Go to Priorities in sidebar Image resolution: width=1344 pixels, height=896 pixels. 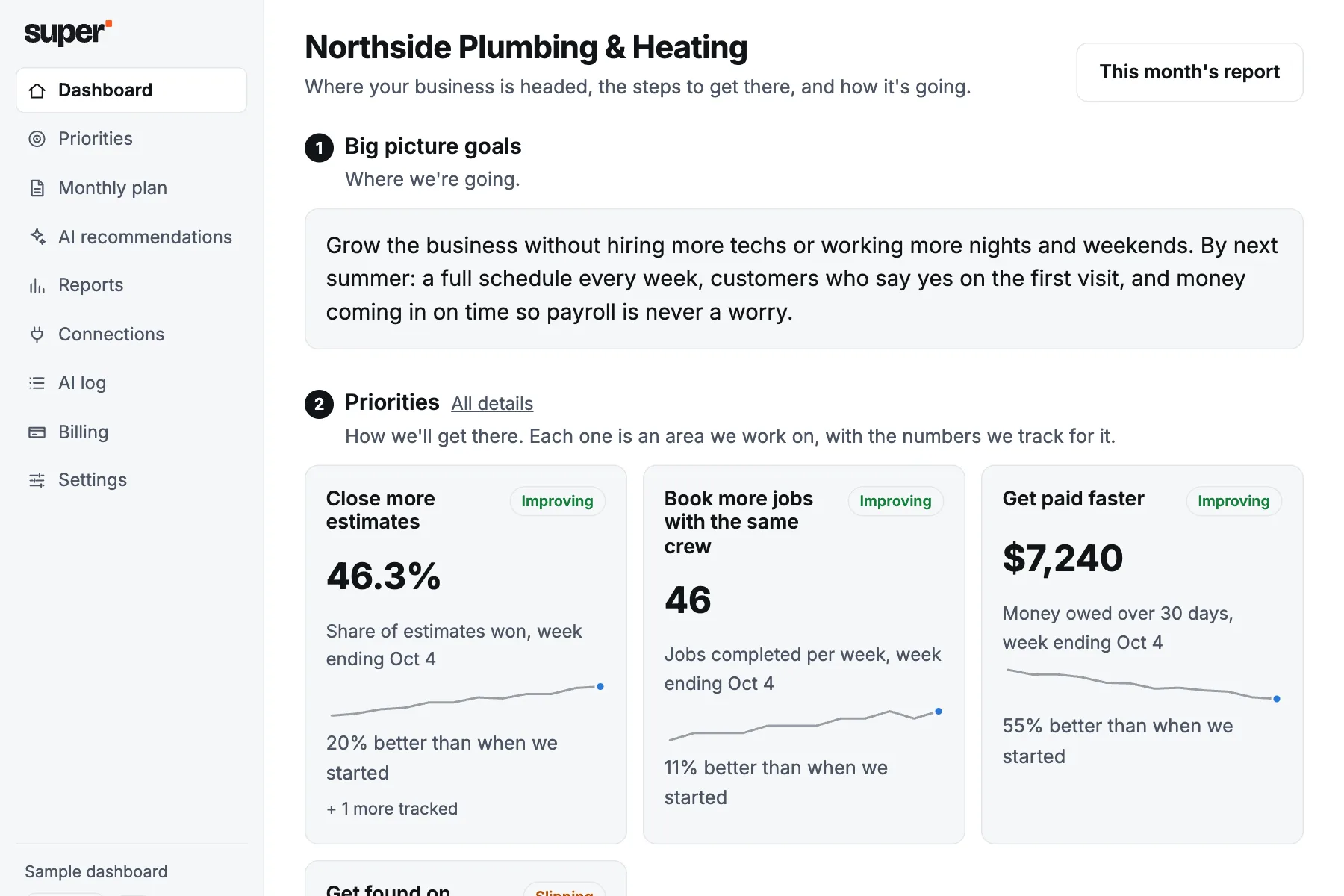click(131, 139)
